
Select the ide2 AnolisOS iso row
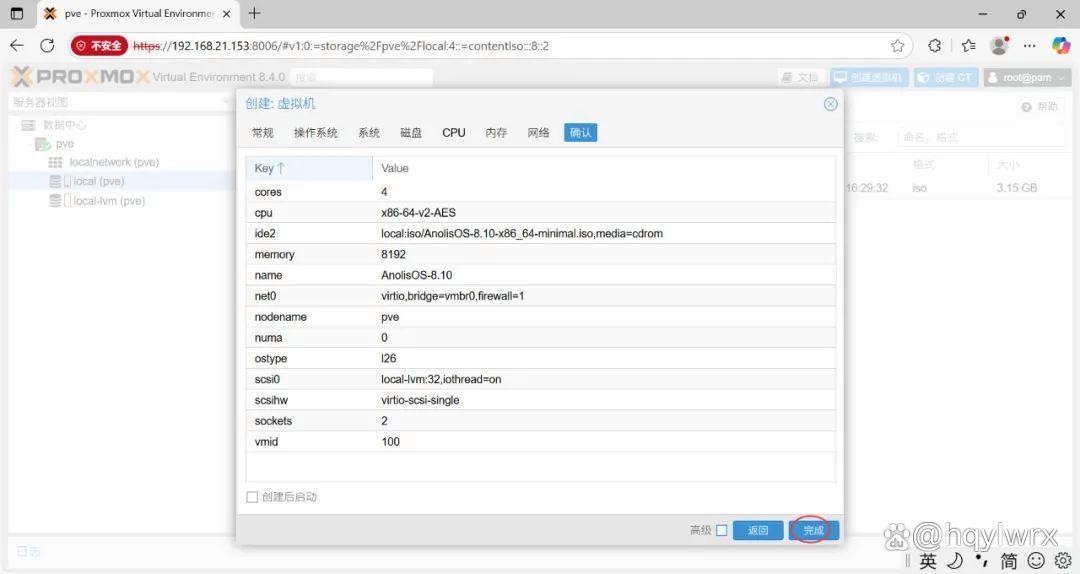click(x=541, y=233)
